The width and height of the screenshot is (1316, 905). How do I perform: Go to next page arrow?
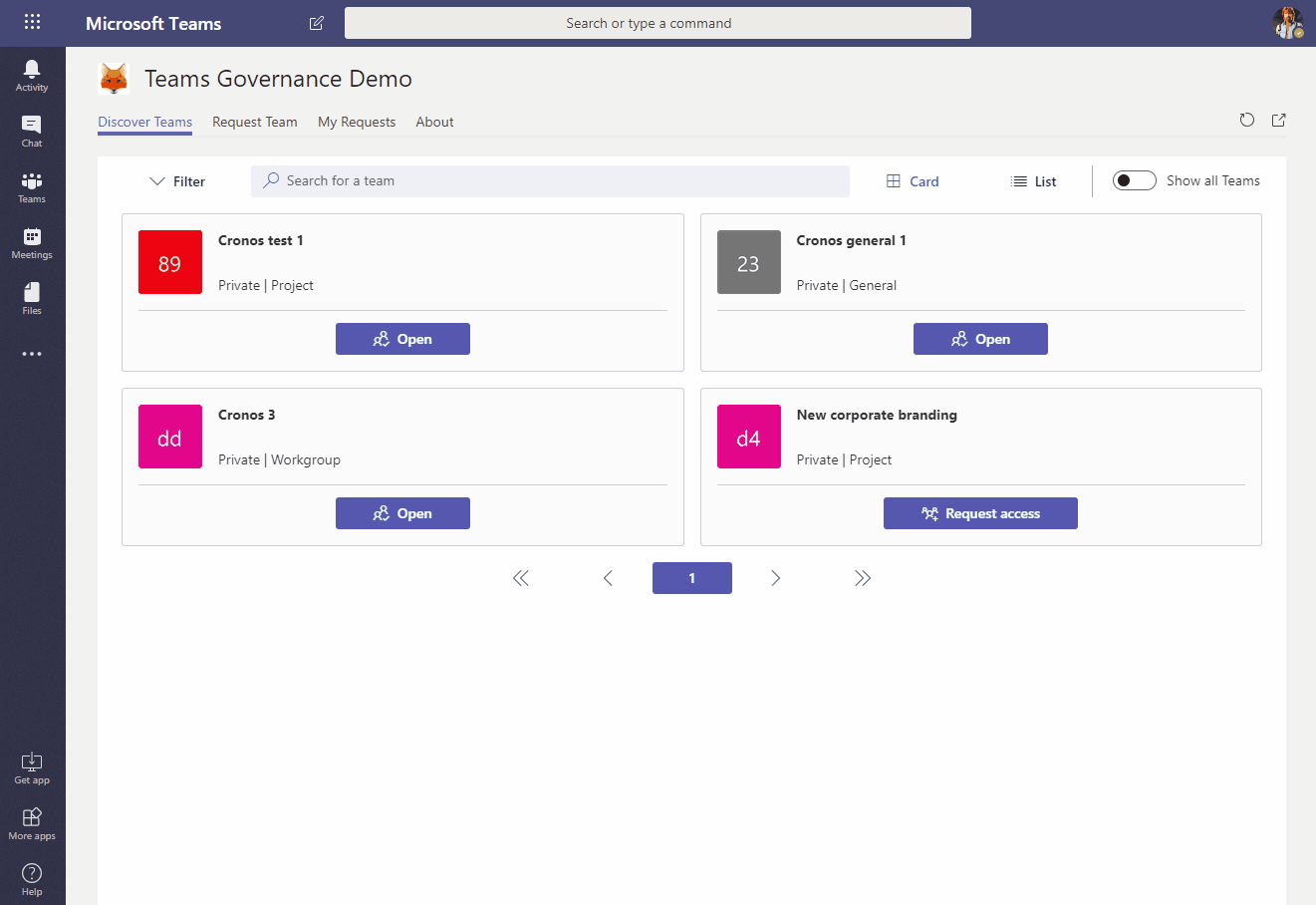pos(776,578)
